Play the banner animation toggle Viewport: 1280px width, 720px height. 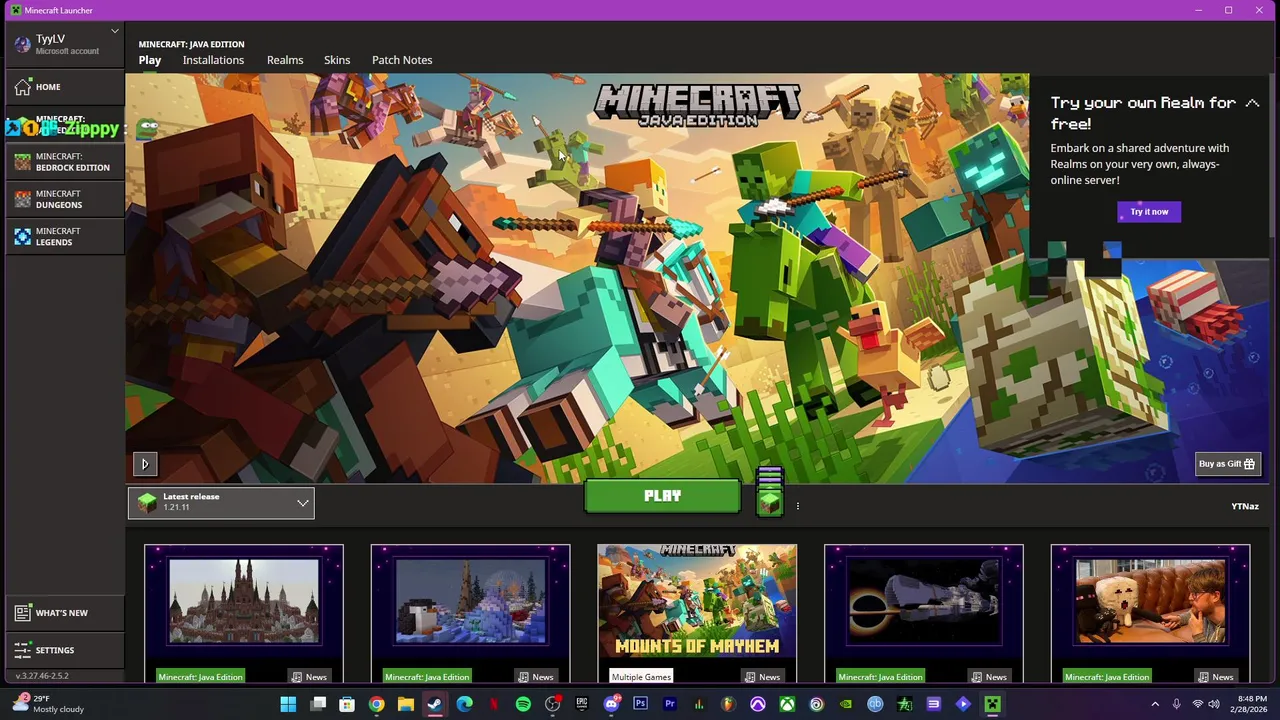[x=145, y=464]
